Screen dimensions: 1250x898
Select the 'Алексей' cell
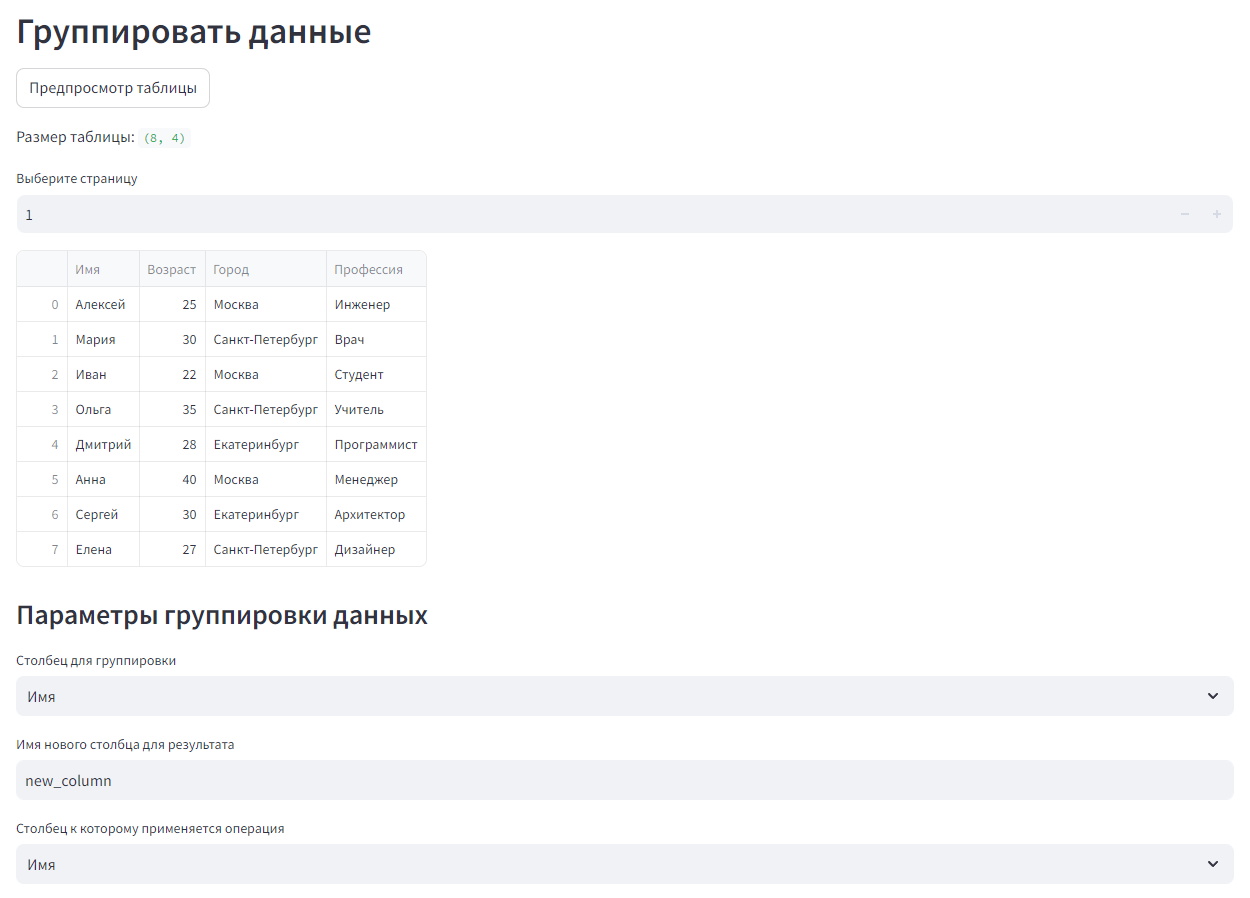coord(103,304)
